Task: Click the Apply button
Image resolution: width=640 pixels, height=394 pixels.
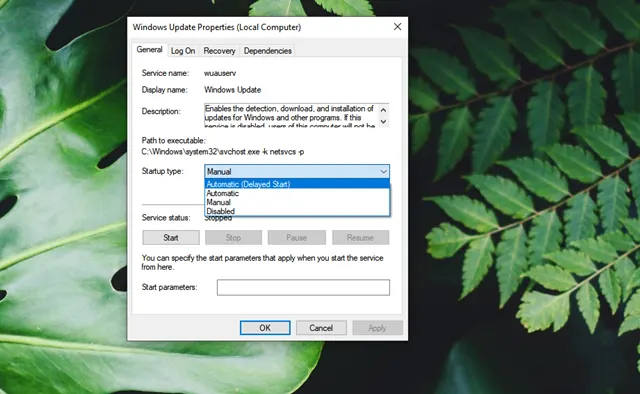Action: (377, 328)
